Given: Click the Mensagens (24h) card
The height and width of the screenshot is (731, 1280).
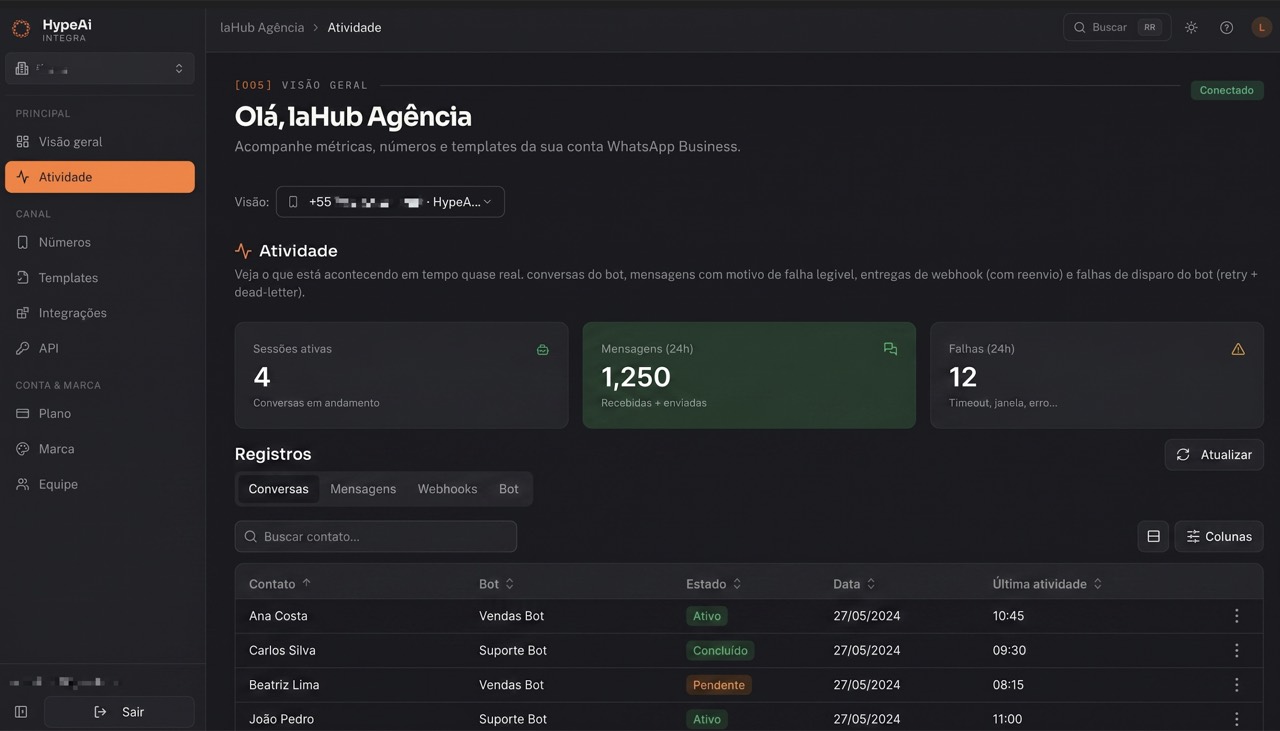Looking at the screenshot, I should (x=749, y=375).
